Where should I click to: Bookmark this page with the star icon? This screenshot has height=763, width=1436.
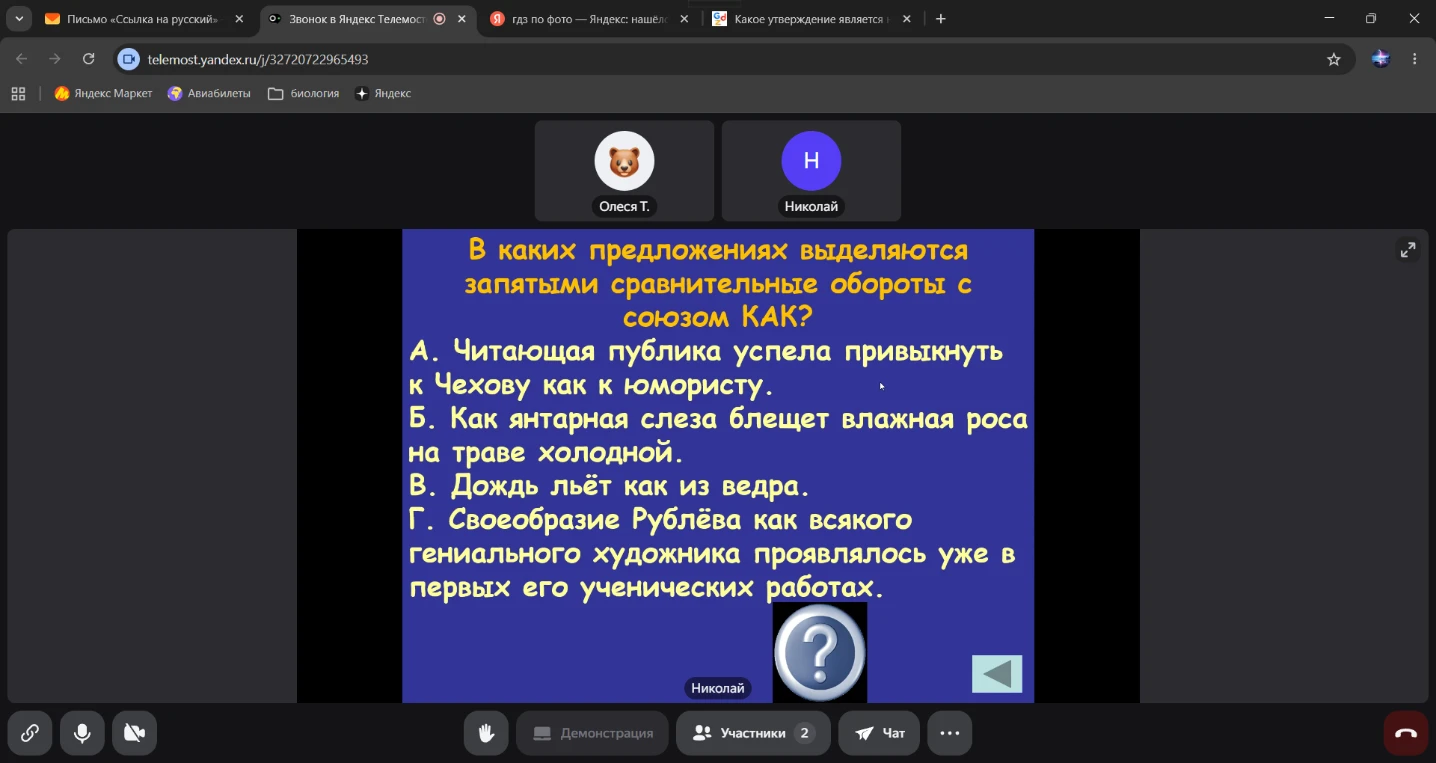1333,59
